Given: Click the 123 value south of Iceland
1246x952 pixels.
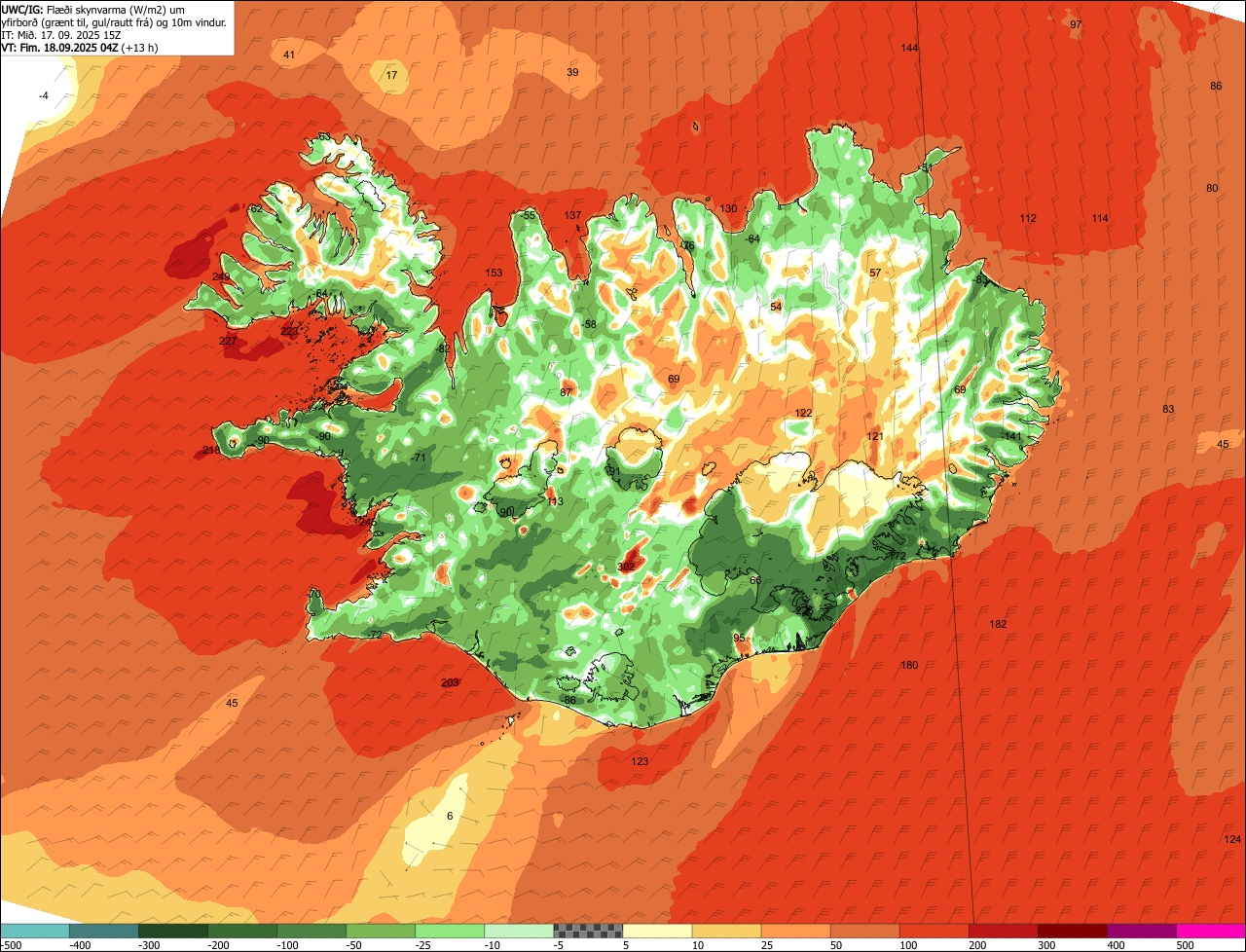Looking at the screenshot, I should pos(640,761).
